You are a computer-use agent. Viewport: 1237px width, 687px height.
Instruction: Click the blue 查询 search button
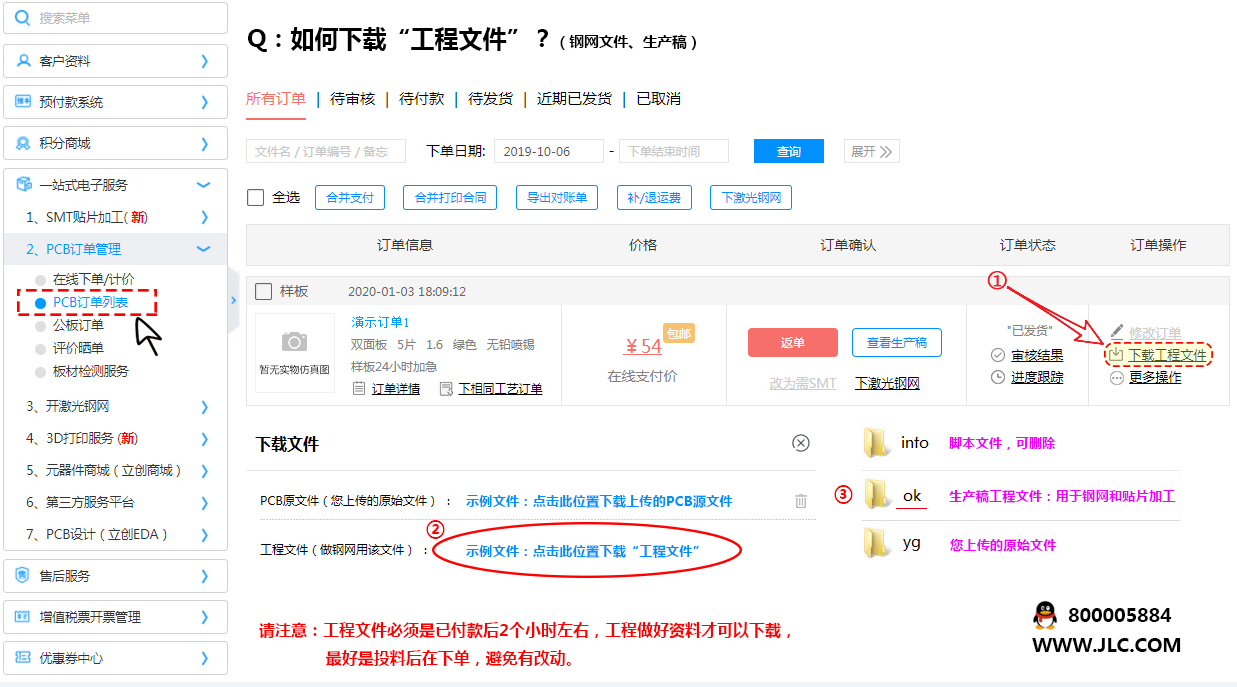click(788, 151)
